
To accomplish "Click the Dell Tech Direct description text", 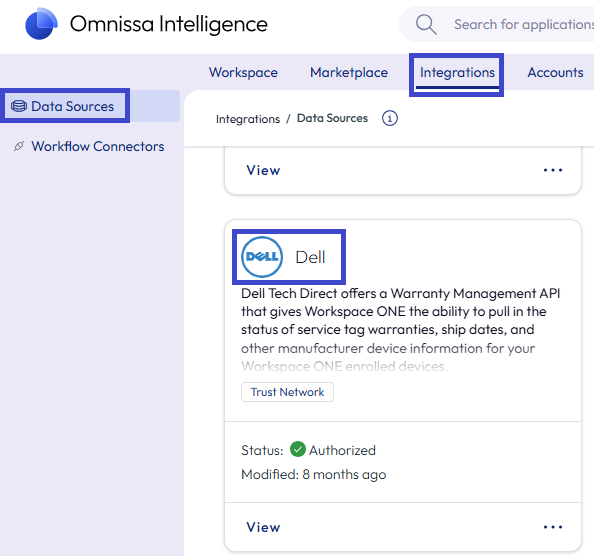I will [400, 330].
